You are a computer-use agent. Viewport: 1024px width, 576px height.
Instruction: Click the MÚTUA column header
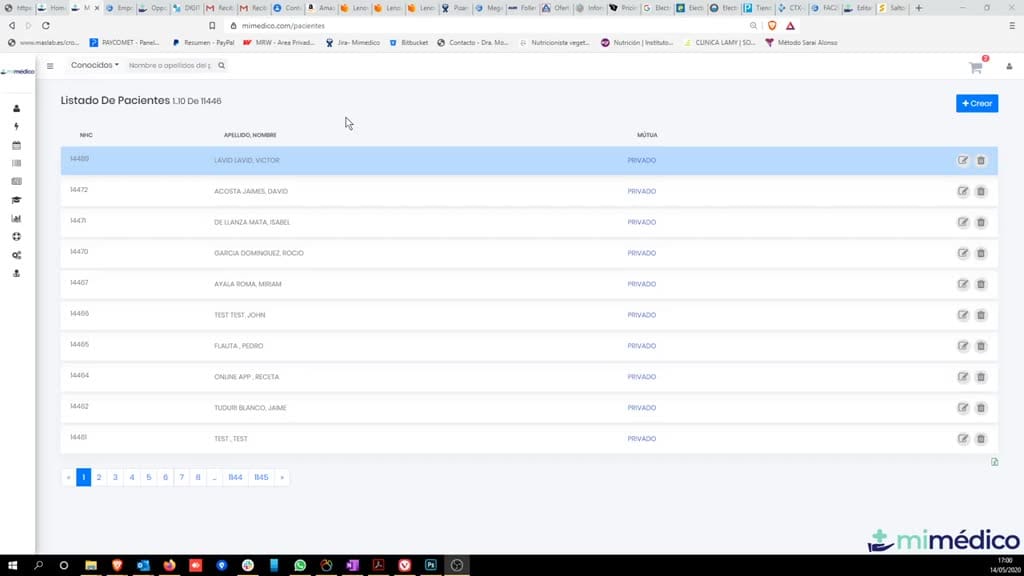[x=647, y=135]
